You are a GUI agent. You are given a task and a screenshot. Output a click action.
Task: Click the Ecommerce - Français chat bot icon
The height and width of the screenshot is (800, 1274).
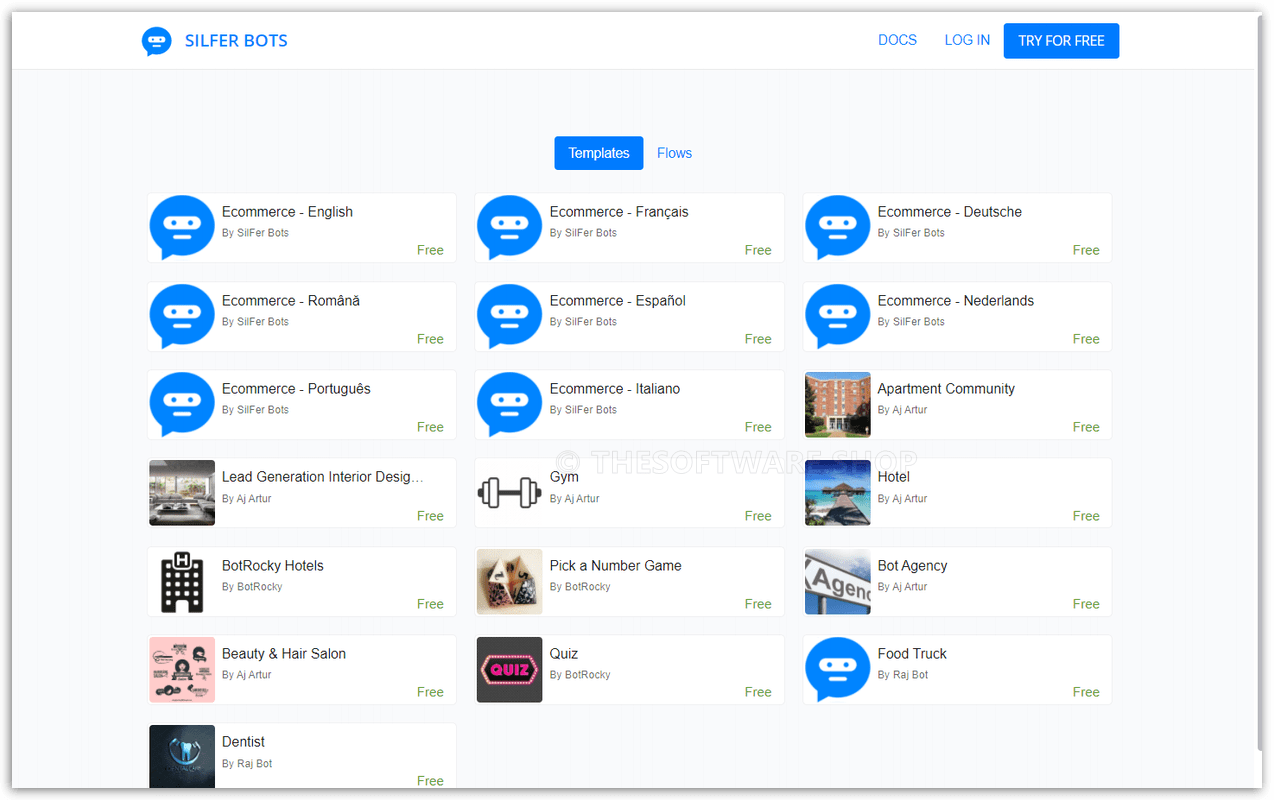509,227
